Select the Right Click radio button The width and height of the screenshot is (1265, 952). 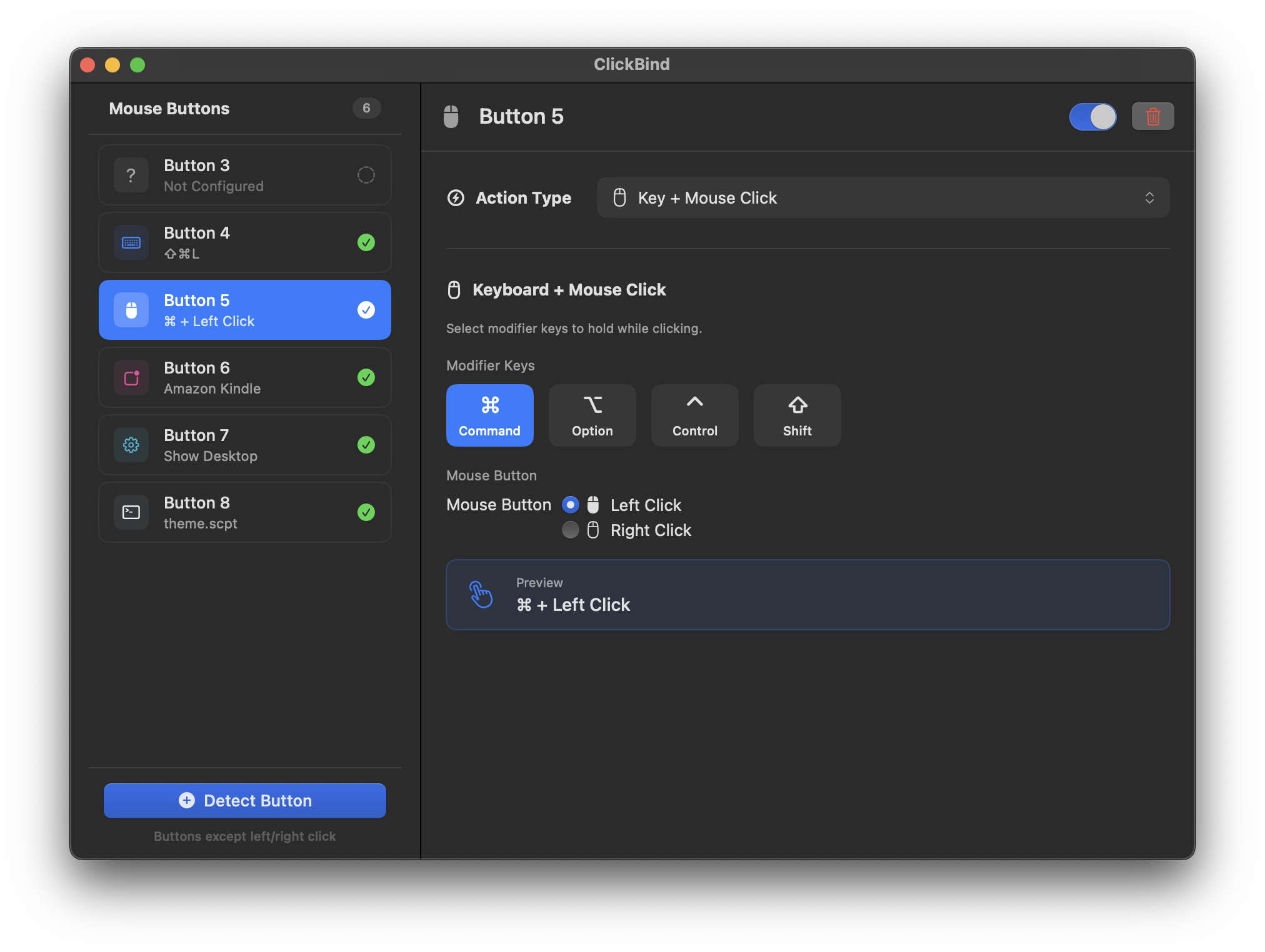570,530
